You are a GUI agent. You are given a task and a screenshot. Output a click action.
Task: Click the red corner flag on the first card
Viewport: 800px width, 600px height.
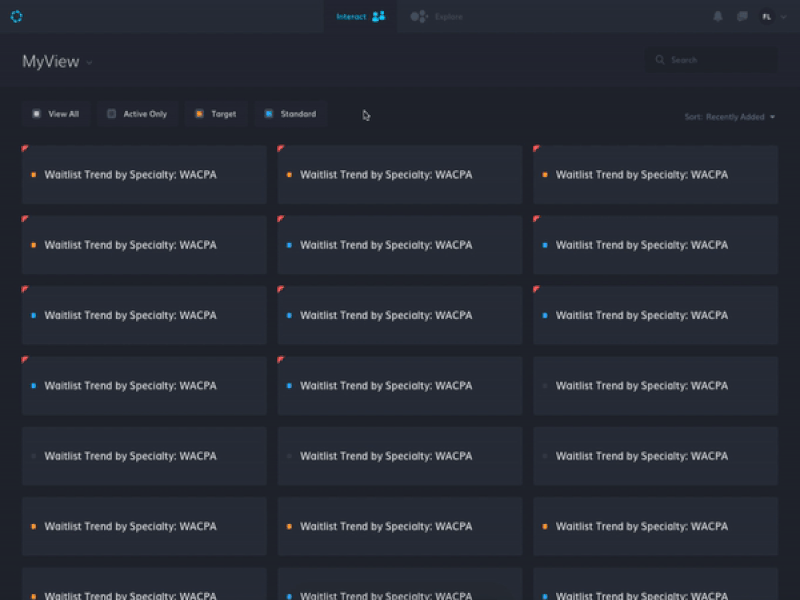(26, 146)
